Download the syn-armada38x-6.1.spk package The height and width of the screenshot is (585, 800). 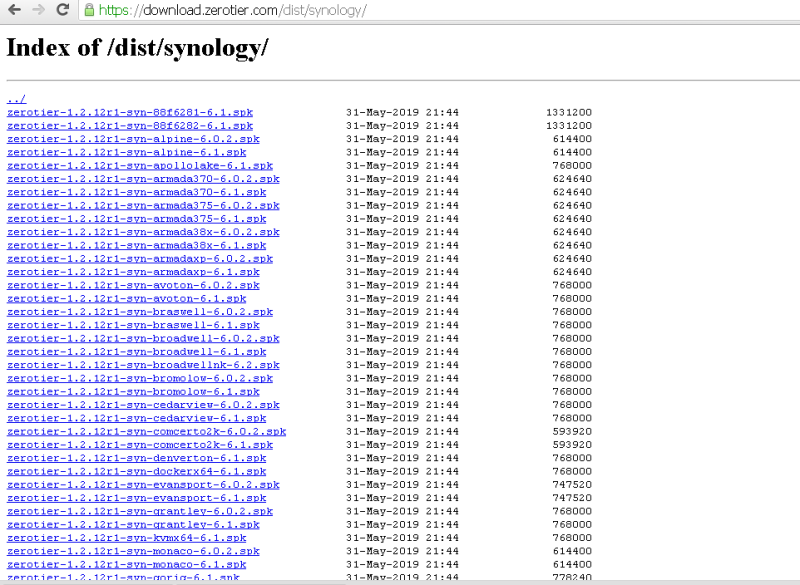point(136,245)
